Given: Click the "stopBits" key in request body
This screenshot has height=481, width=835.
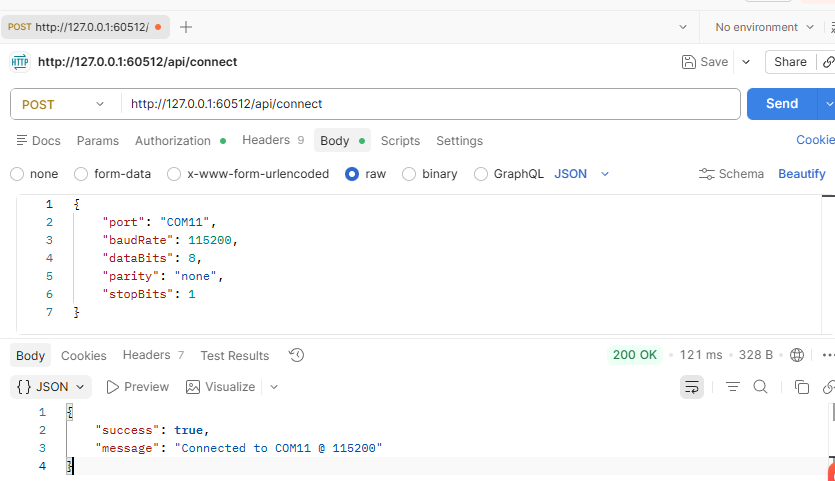Looking at the screenshot, I should pyautogui.click(x=137, y=294).
